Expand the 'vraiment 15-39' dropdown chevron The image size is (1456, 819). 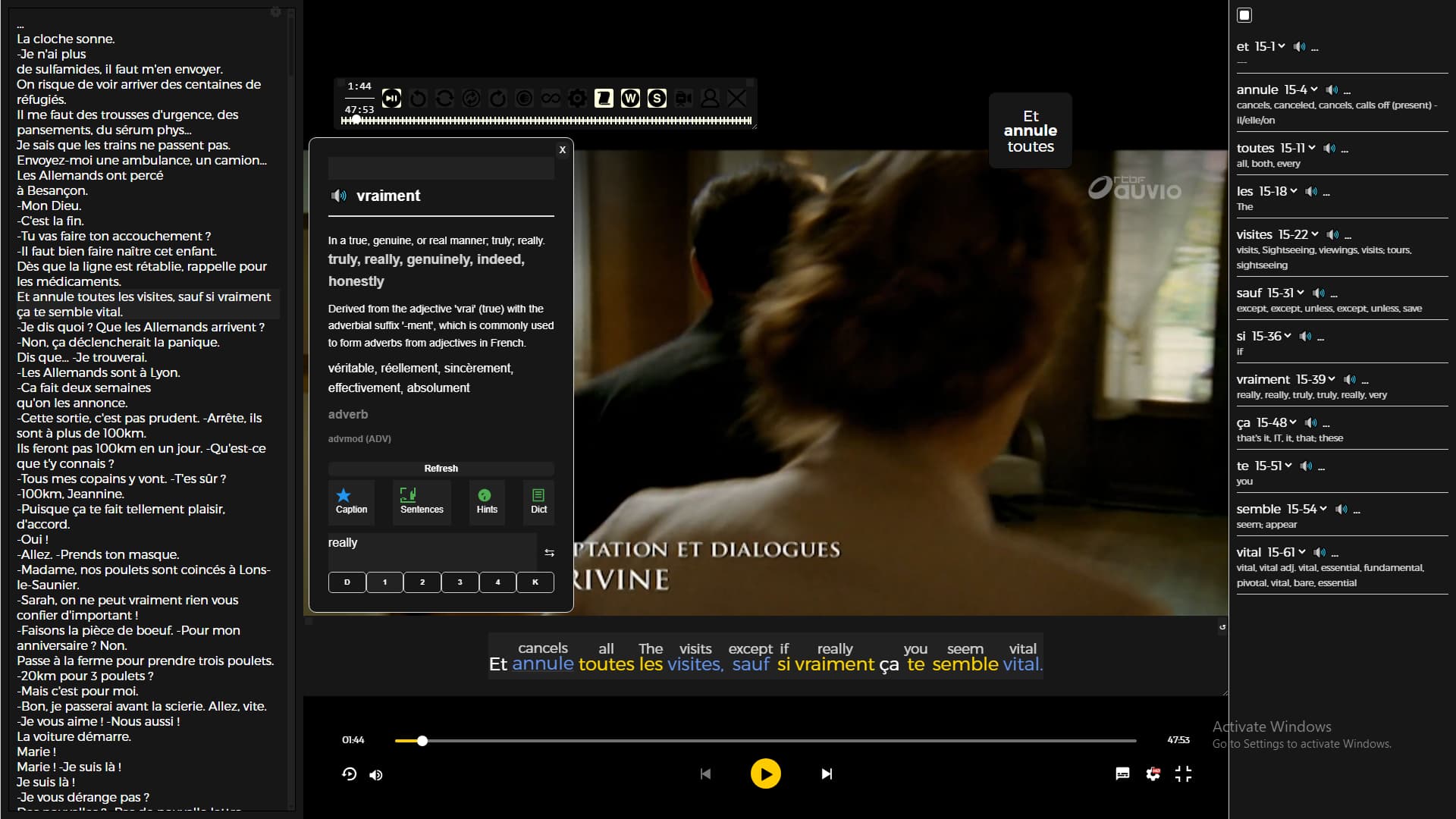[1332, 379]
